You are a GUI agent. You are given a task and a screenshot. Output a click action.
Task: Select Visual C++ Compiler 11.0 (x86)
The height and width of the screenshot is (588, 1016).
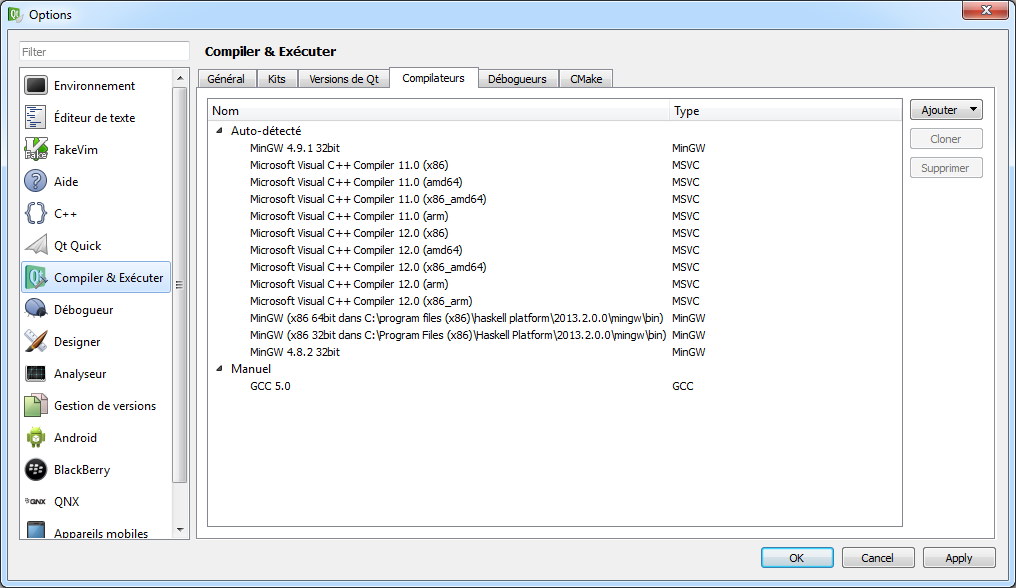(x=349, y=165)
